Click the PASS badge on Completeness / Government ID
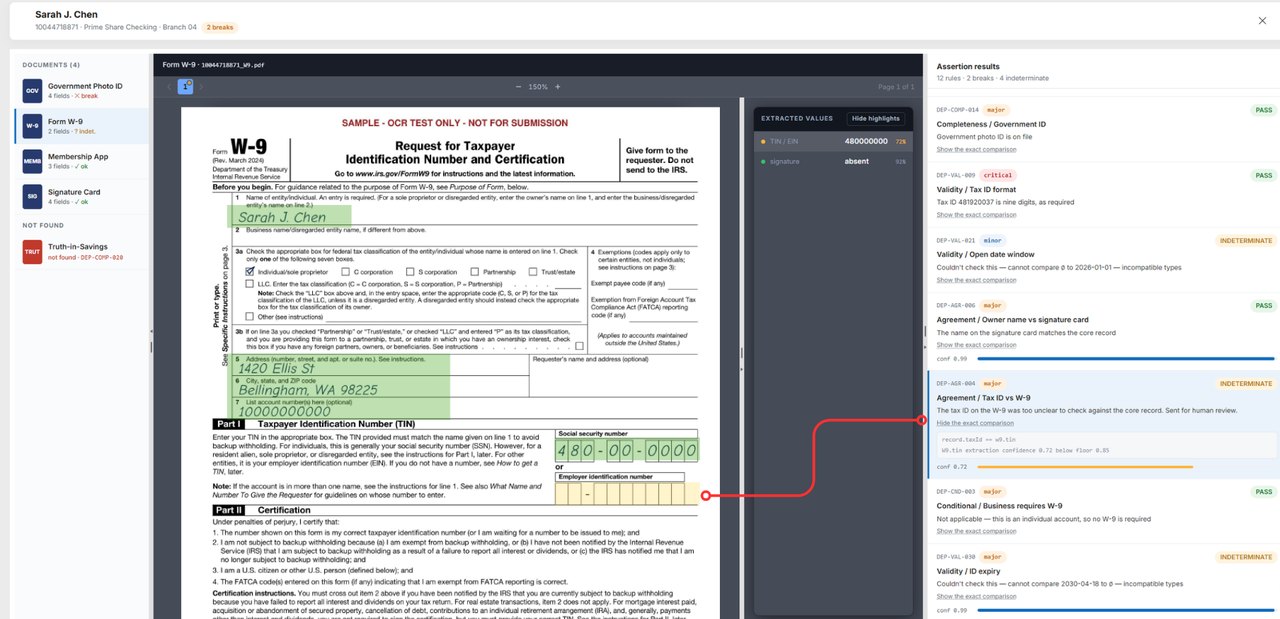This screenshot has height=619, width=1280. coord(1263,110)
